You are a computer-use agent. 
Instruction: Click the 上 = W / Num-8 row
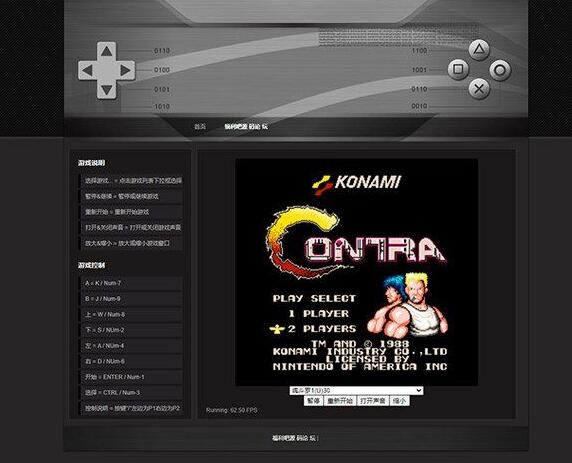tap(132, 315)
